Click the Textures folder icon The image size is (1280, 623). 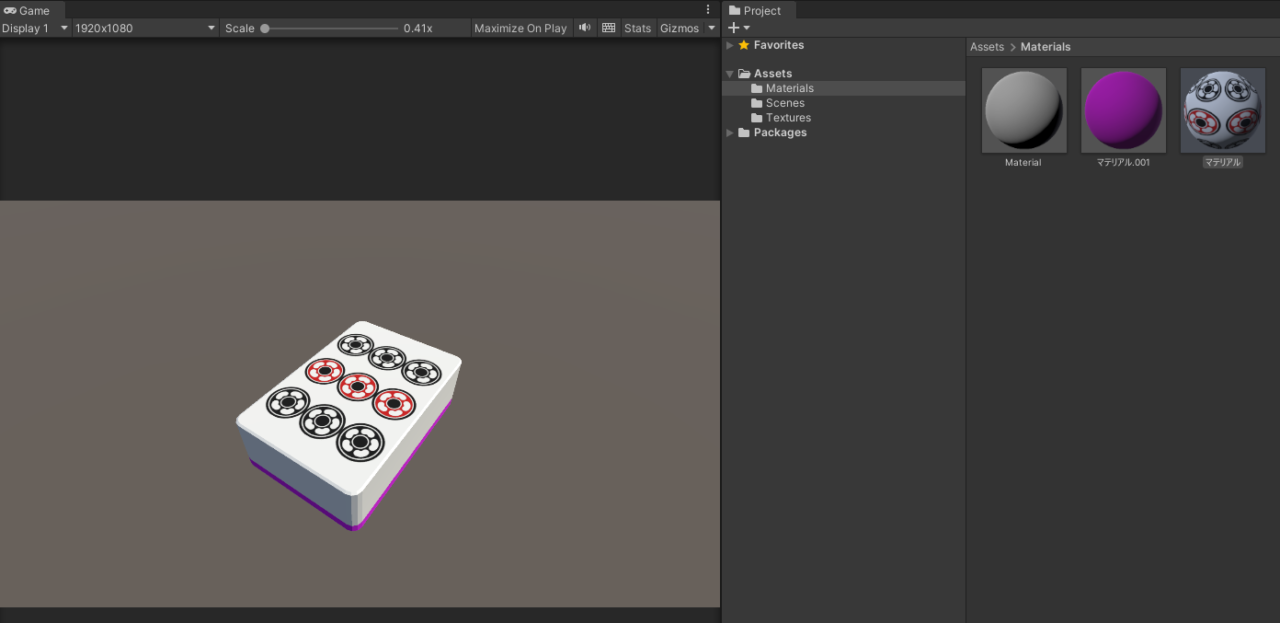(755, 117)
